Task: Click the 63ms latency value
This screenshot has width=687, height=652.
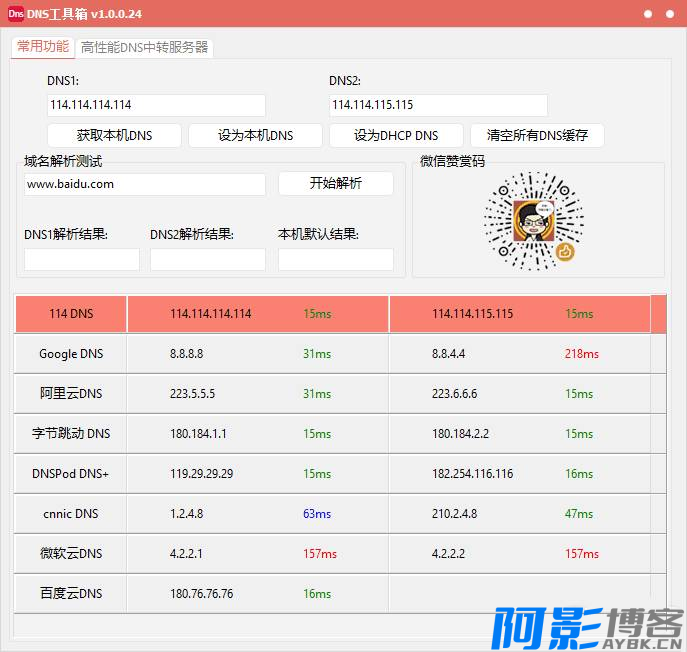Action: point(317,514)
